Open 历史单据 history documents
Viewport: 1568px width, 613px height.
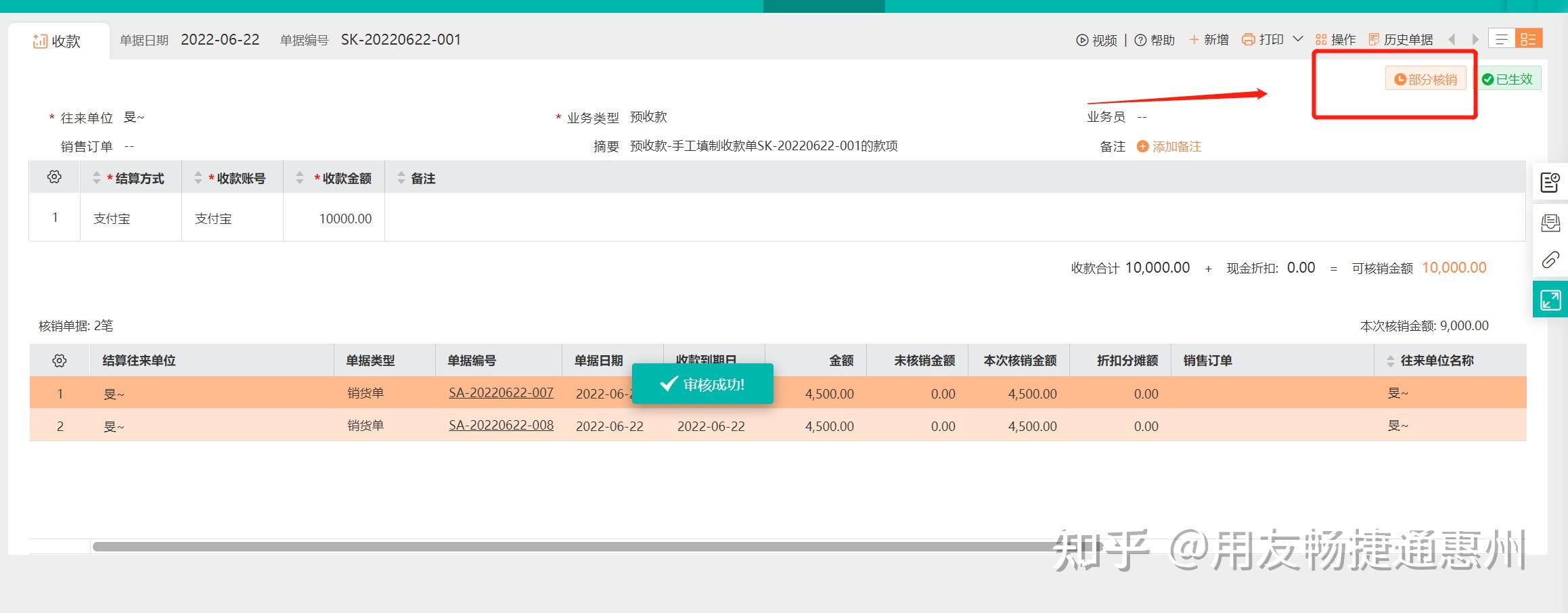[1401, 40]
